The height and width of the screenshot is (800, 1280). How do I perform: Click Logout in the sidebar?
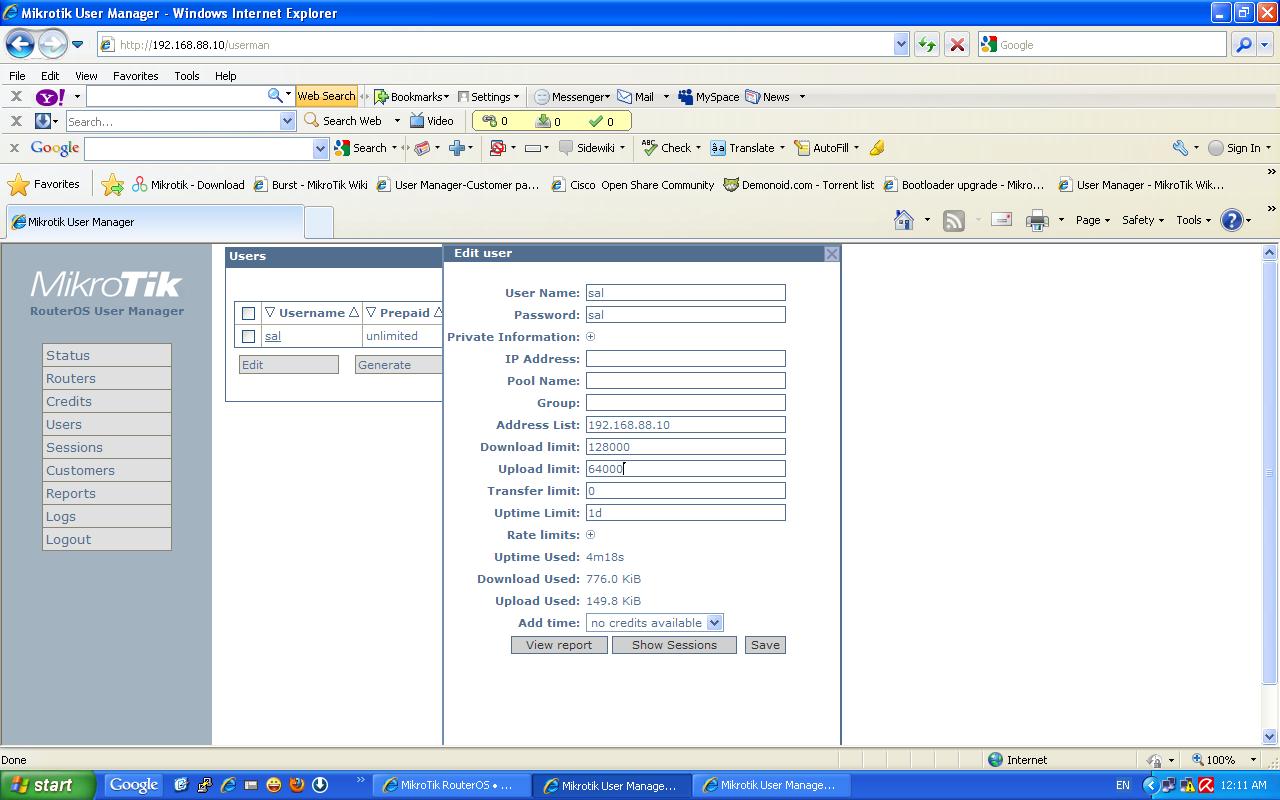(x=107, y=539)
